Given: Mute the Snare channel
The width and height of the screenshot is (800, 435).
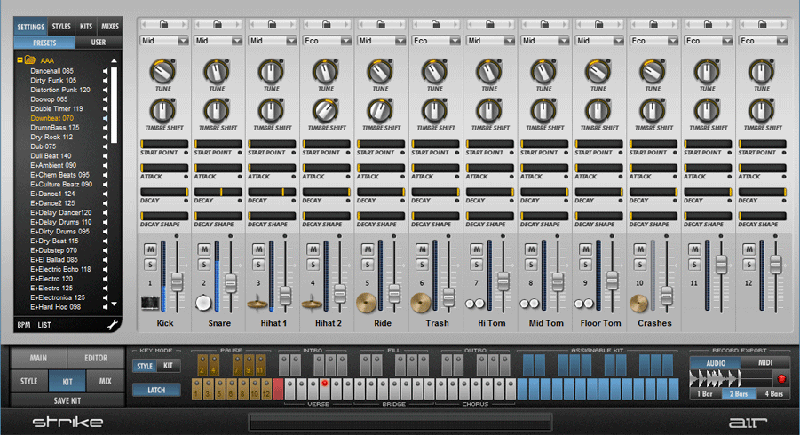Looking at the screenshot, I should 204,249.
